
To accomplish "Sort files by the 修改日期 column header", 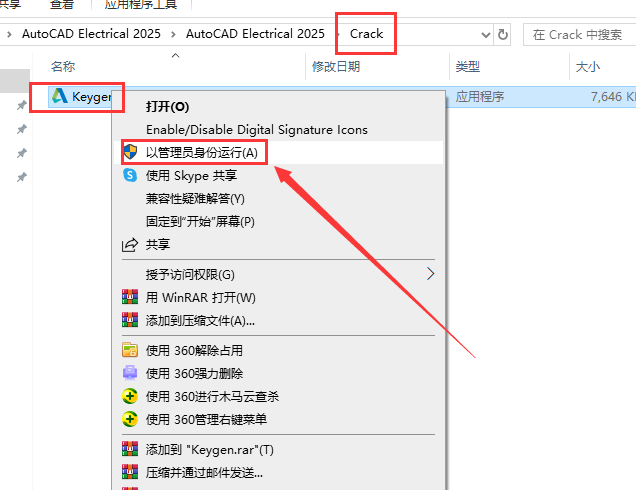I will pyautogui.click(x=336, y=66).
